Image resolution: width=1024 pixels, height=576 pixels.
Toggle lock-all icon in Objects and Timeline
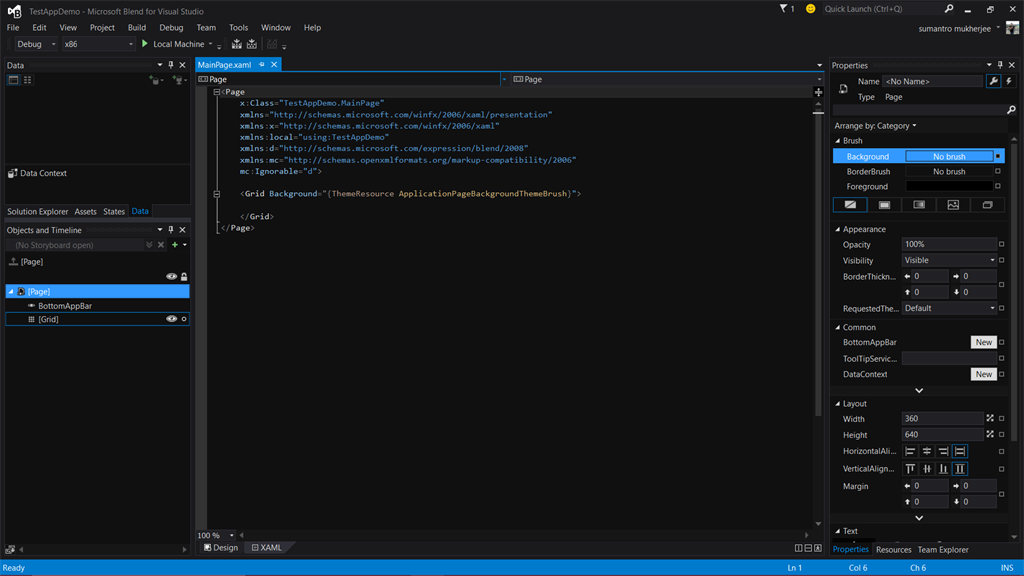[x=184, y=277]
